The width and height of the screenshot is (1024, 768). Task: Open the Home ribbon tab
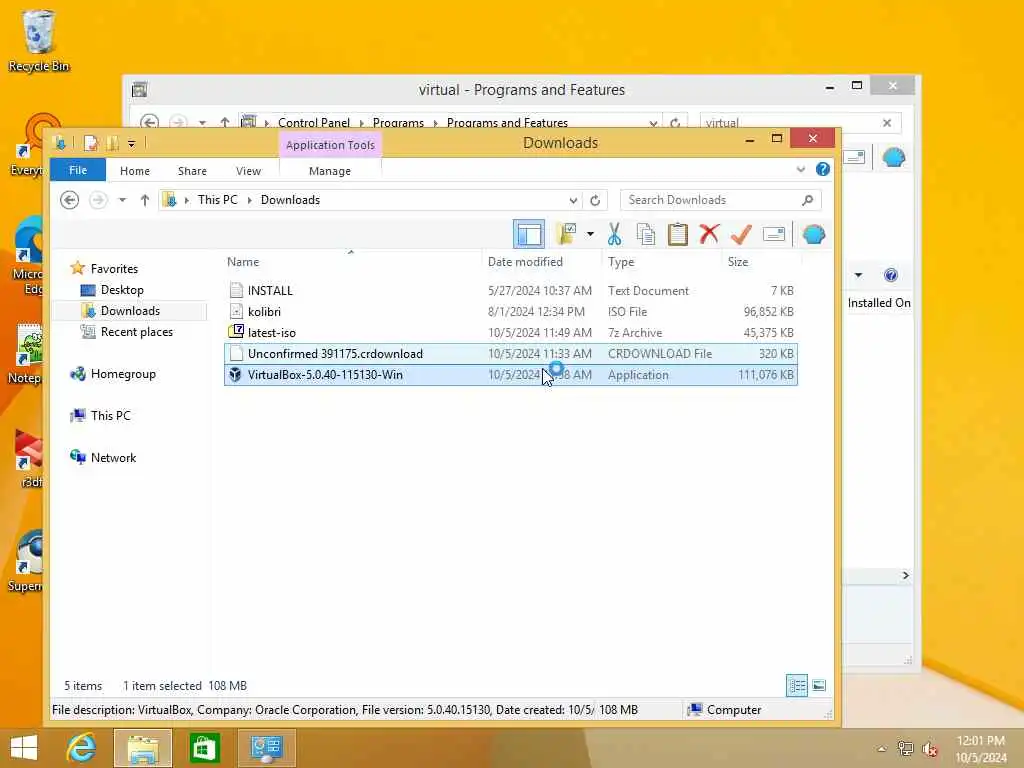(135, 171)
